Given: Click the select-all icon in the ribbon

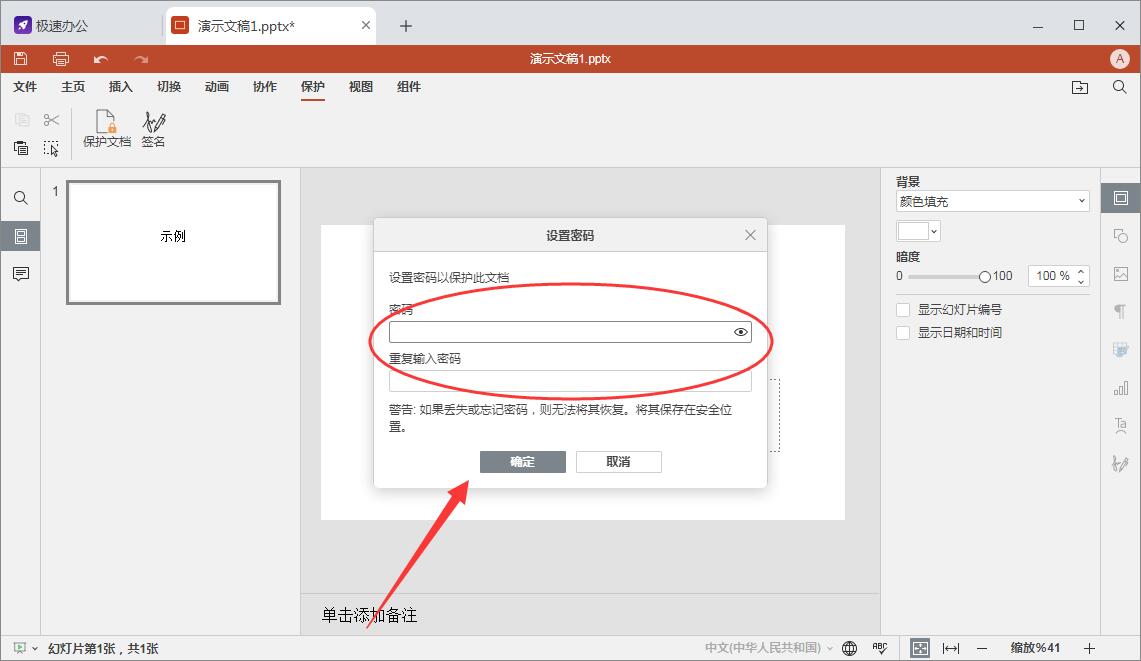Looking at the screenshot, I should pyautogui.click(x=51, y=148).
